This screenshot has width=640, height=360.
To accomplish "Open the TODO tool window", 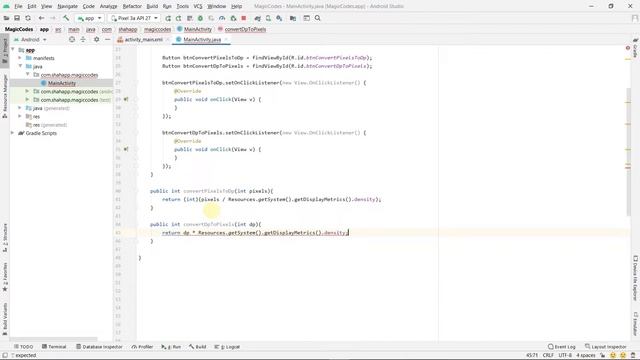I will tap(23, 347).
